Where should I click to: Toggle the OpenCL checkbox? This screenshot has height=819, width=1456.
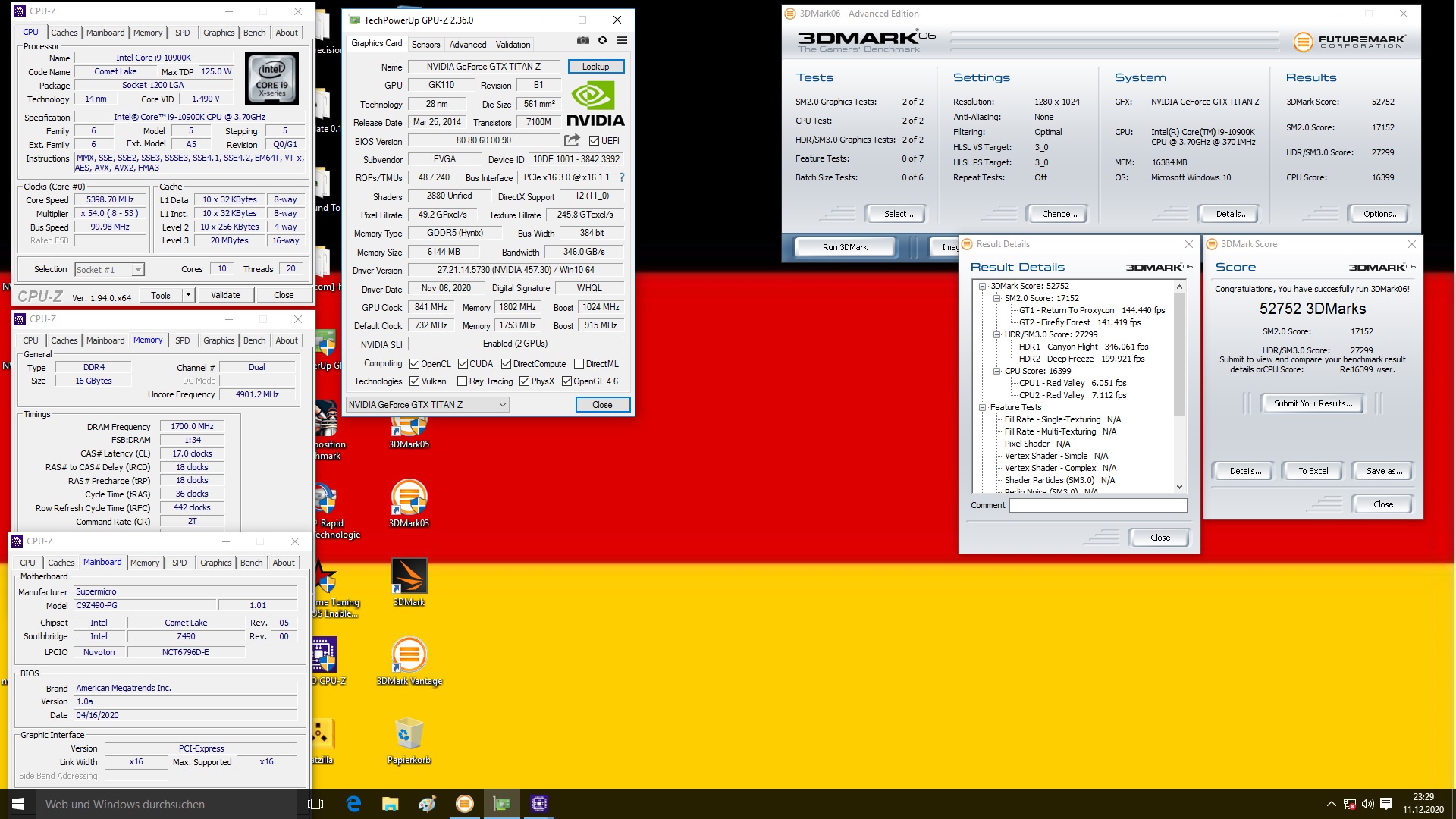(415, 364)
